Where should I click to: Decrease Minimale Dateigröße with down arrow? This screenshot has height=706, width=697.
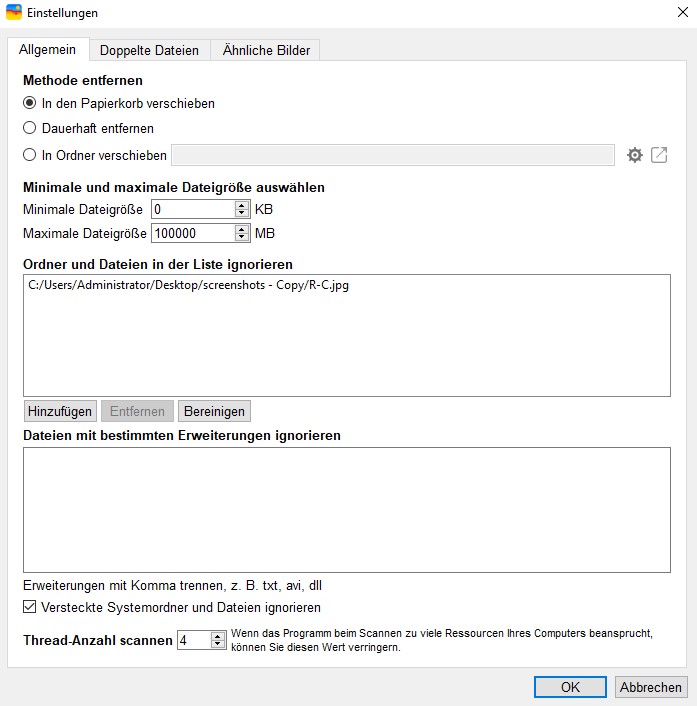[x=242, y=213]
